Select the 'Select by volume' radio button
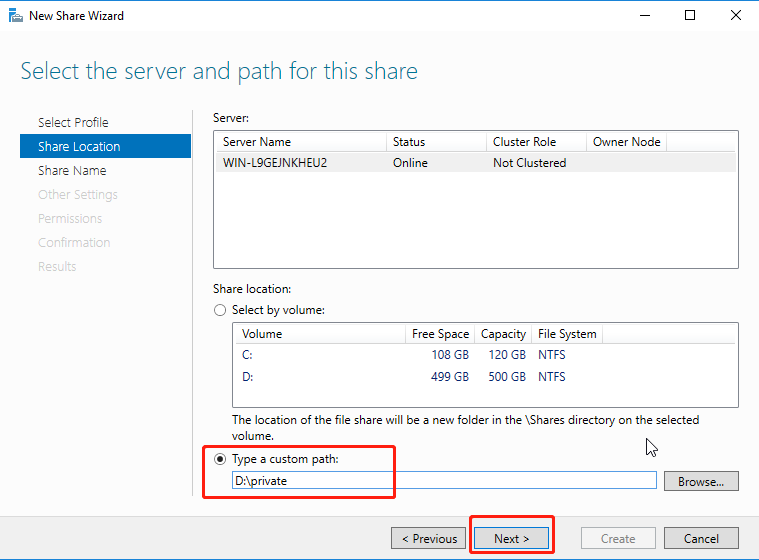The image size is (759, 560). [220, 311]
